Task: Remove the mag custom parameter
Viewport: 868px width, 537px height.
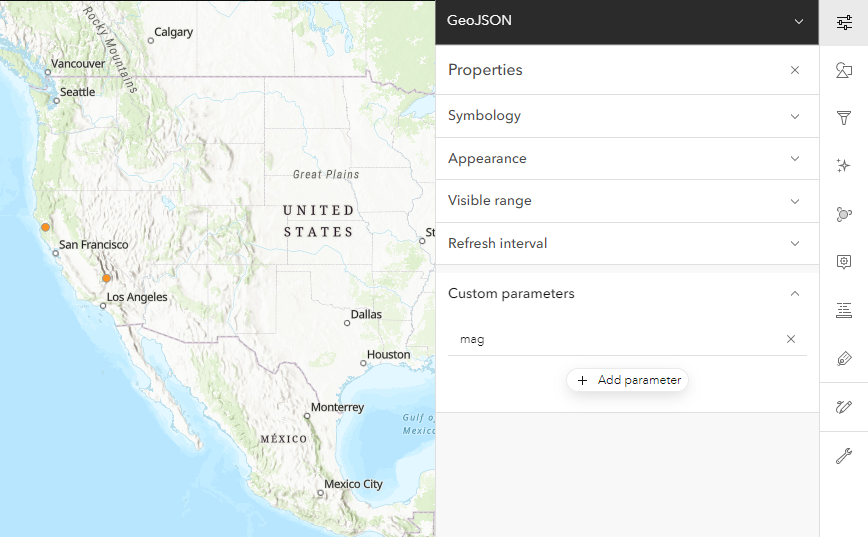Action: tap(791, 339)
